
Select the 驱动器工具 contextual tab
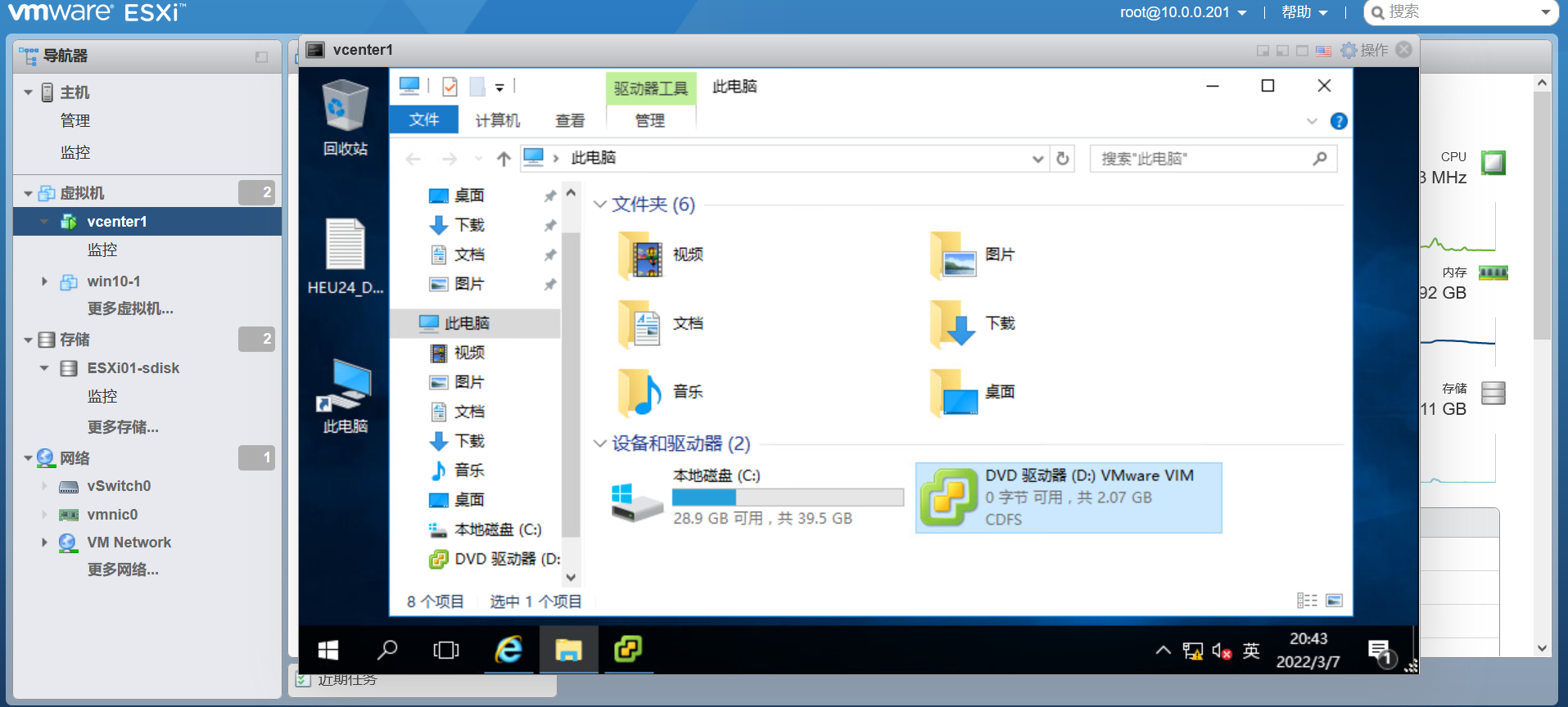click(651, 88)
